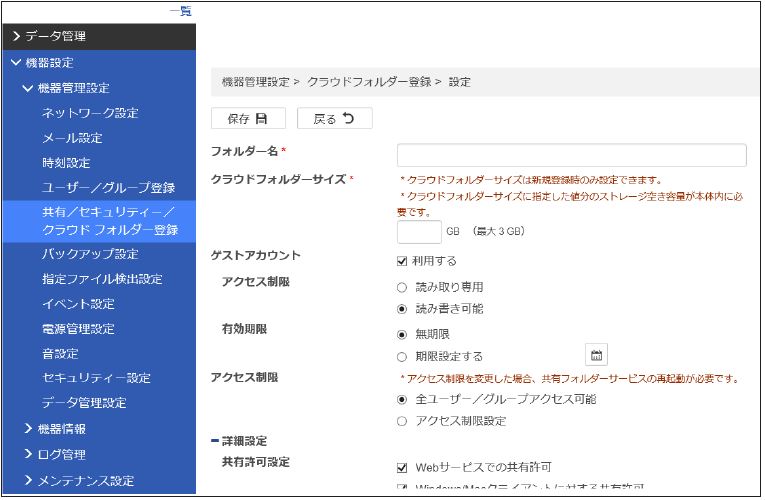Select the 無期限 radio button
This screenshot has height=500, width=765.
[x=402, y=335]
